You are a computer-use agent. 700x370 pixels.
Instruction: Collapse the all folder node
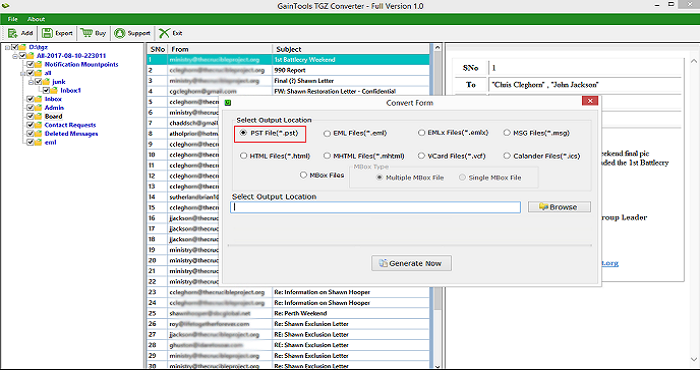23,73
